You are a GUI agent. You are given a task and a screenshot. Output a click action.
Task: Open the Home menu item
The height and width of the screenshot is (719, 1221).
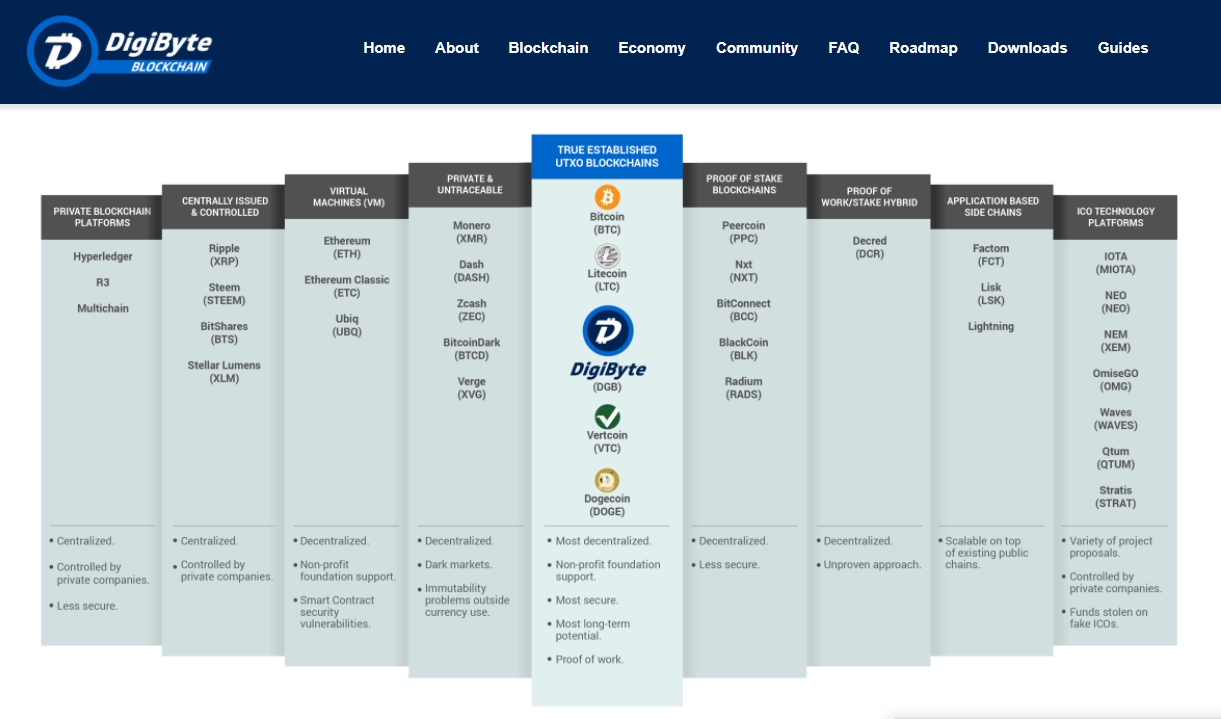pyautogui.click(x=384, y=48)
